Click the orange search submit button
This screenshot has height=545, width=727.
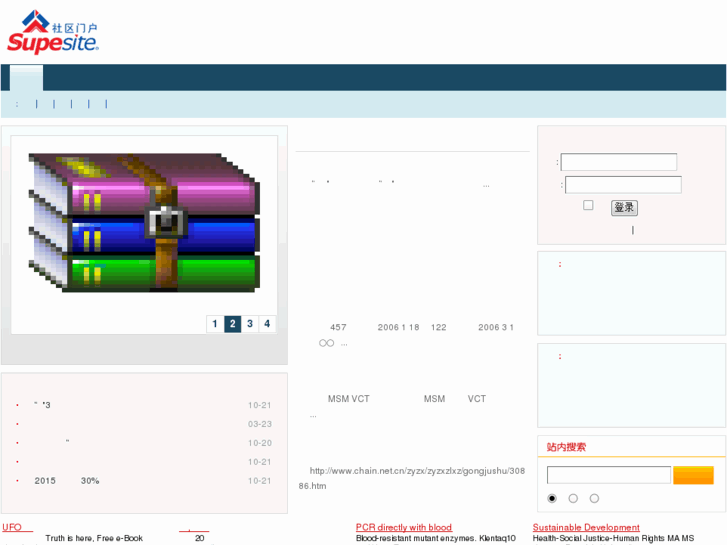pyautogui.click(x=693, y=475)
